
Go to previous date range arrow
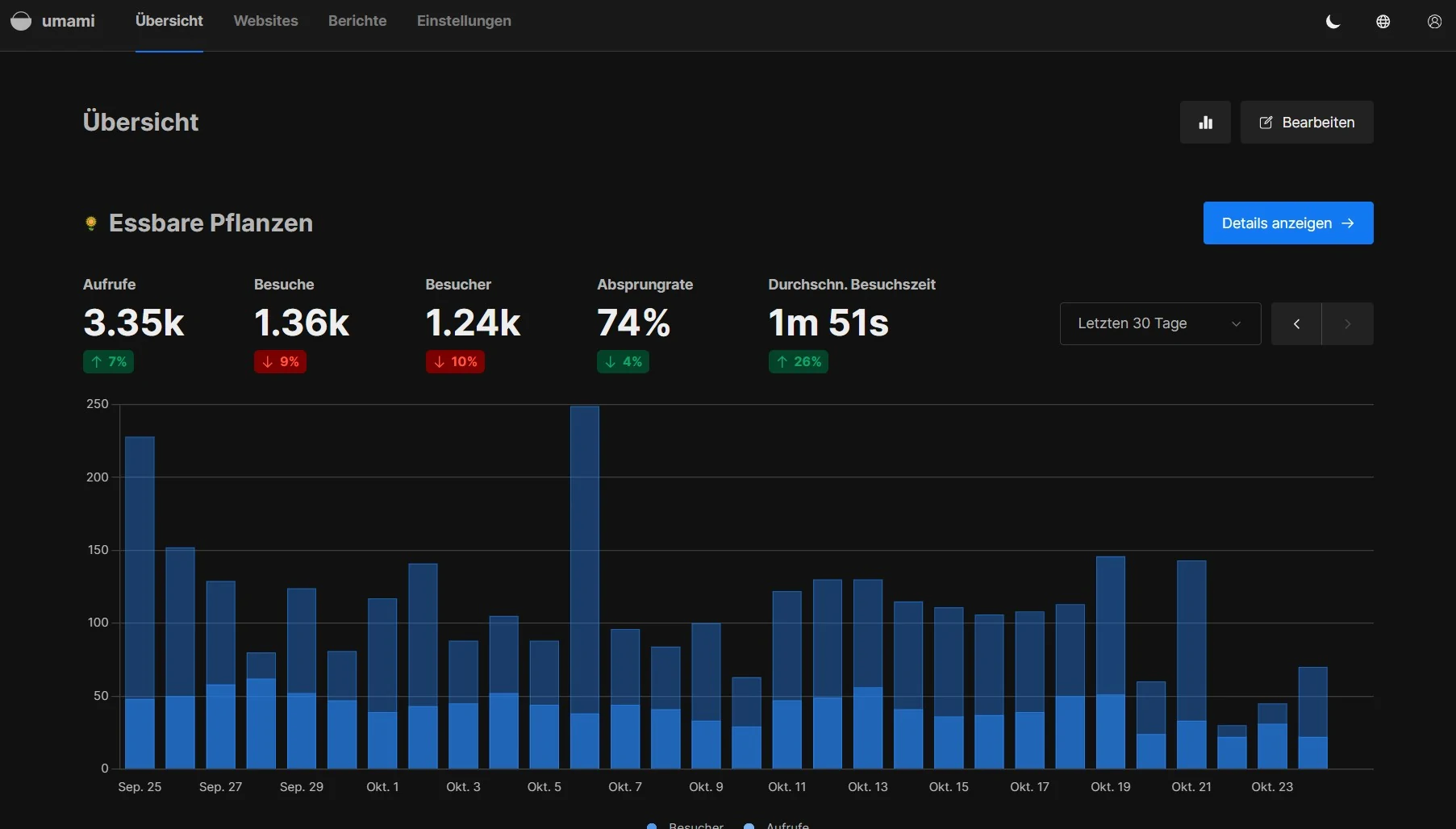click(1296, 324)
